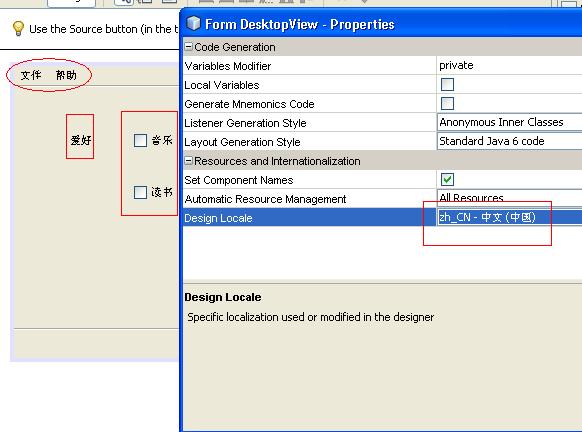
Task: Open the zh_CN Design Locale value dropdown
Action: pyautogui.click(x=509, y=217)
